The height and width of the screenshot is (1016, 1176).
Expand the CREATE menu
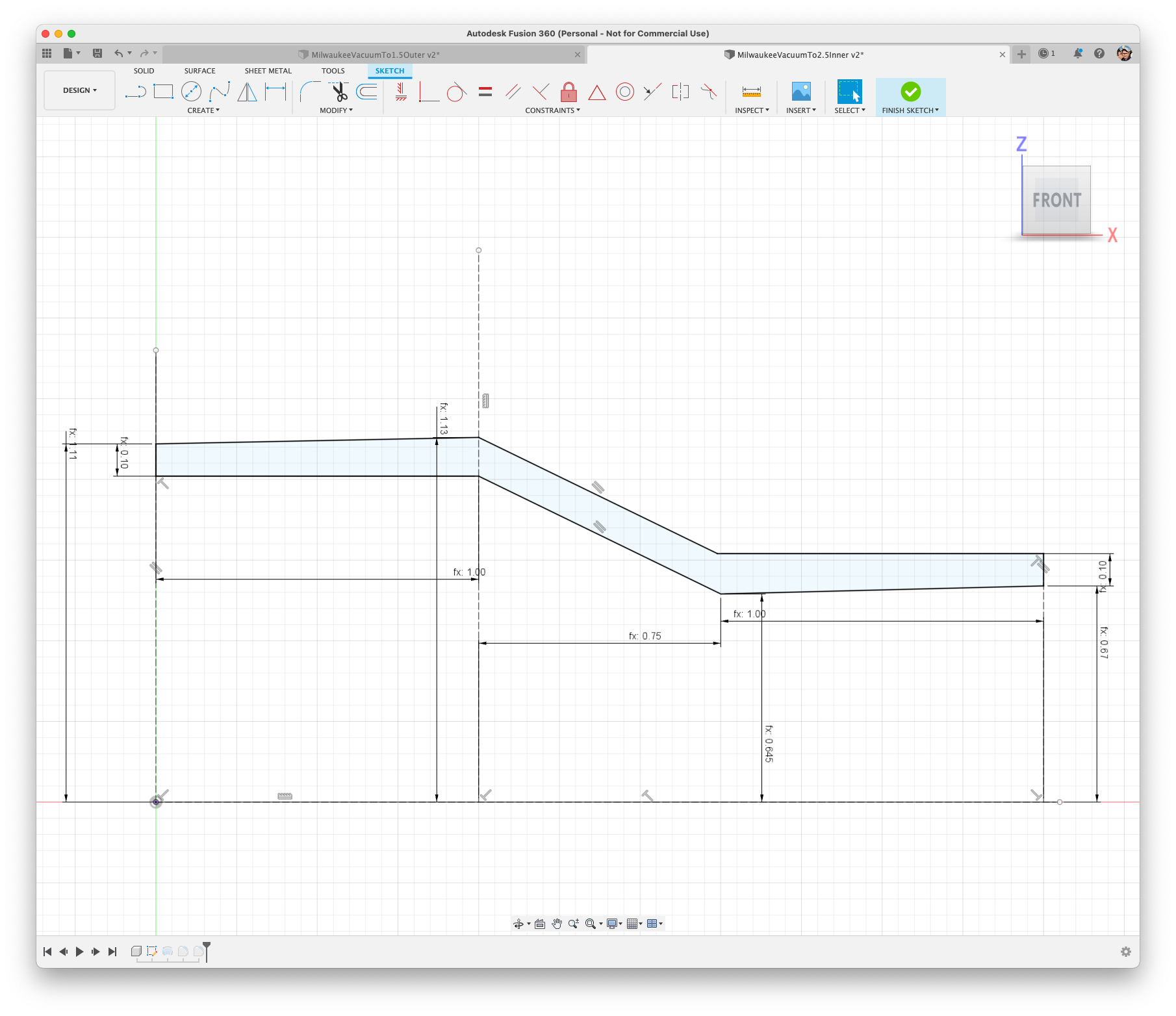pyautogui.click(x=203, y=110)
